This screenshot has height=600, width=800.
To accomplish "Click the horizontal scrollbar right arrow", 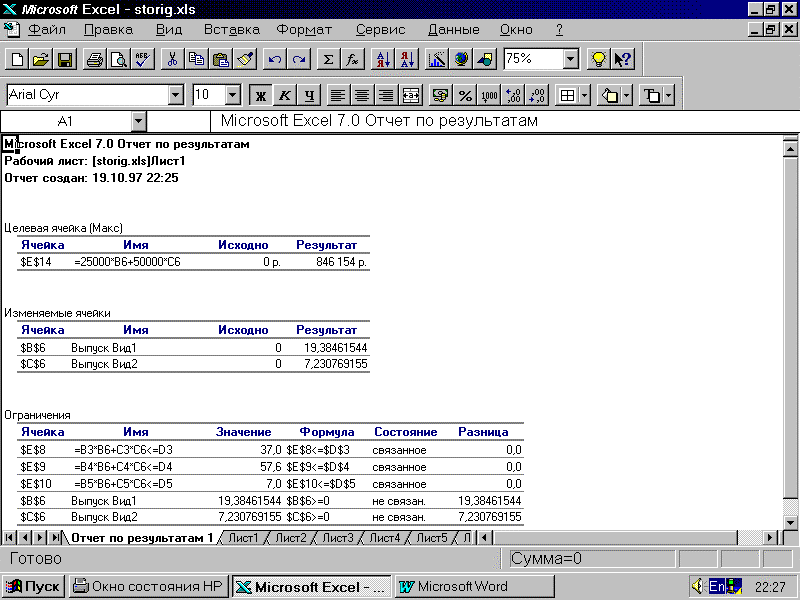I will point(770,537).
